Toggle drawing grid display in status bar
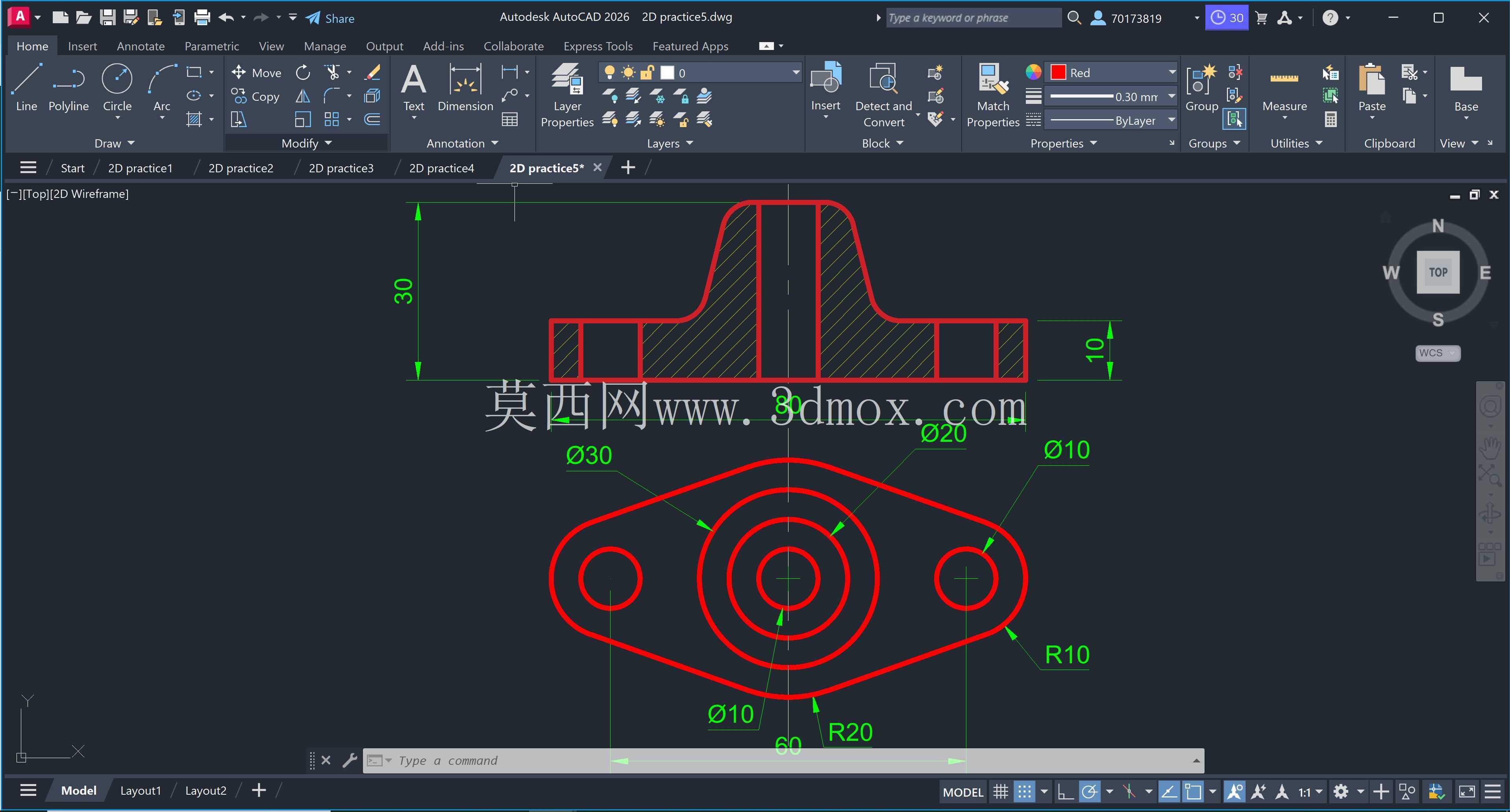Image resolution: width=1510 pixels, height=812 pixels. click(x=1001, y=792)
